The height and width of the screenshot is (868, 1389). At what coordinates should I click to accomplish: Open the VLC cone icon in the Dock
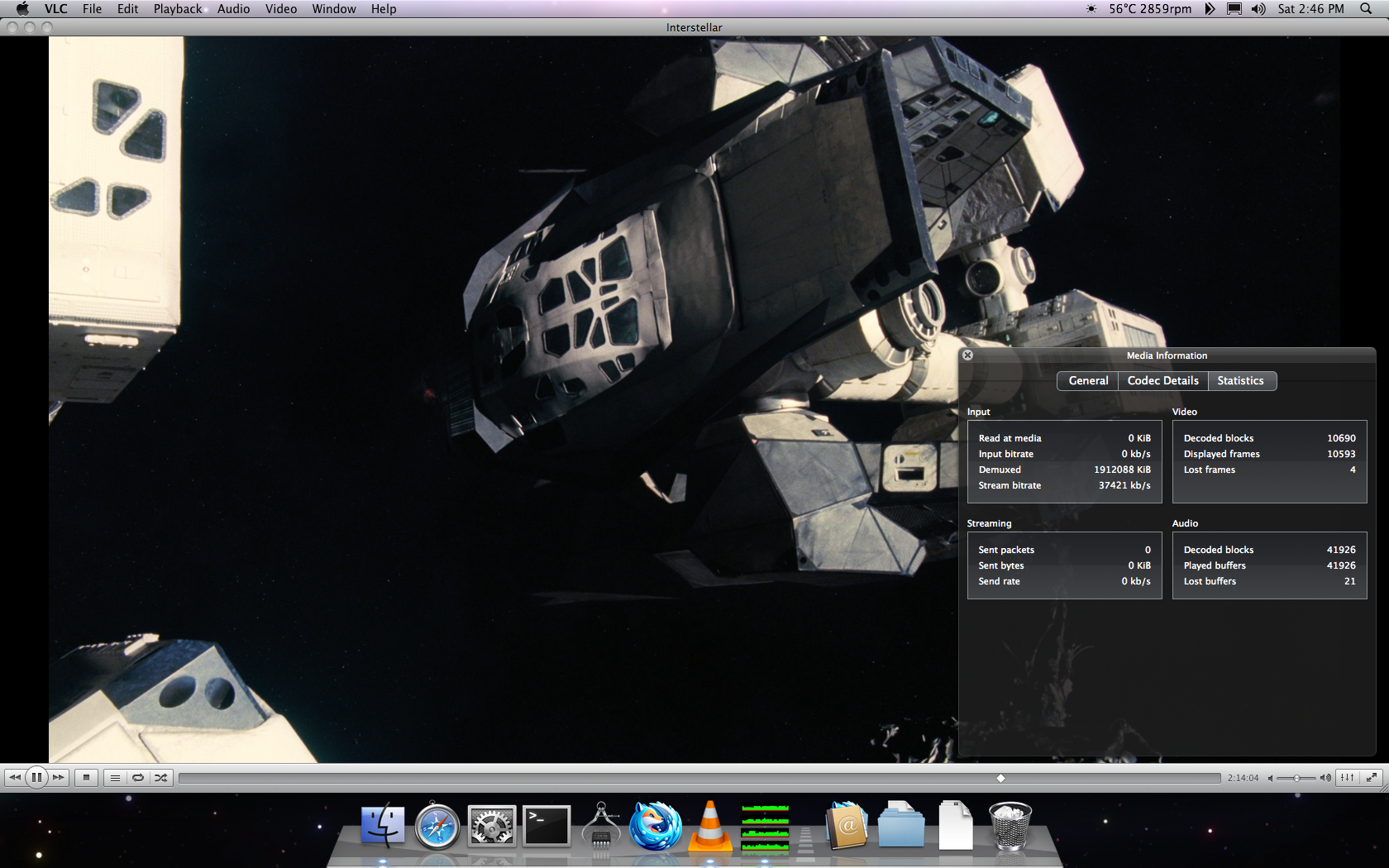coord(710,825)
